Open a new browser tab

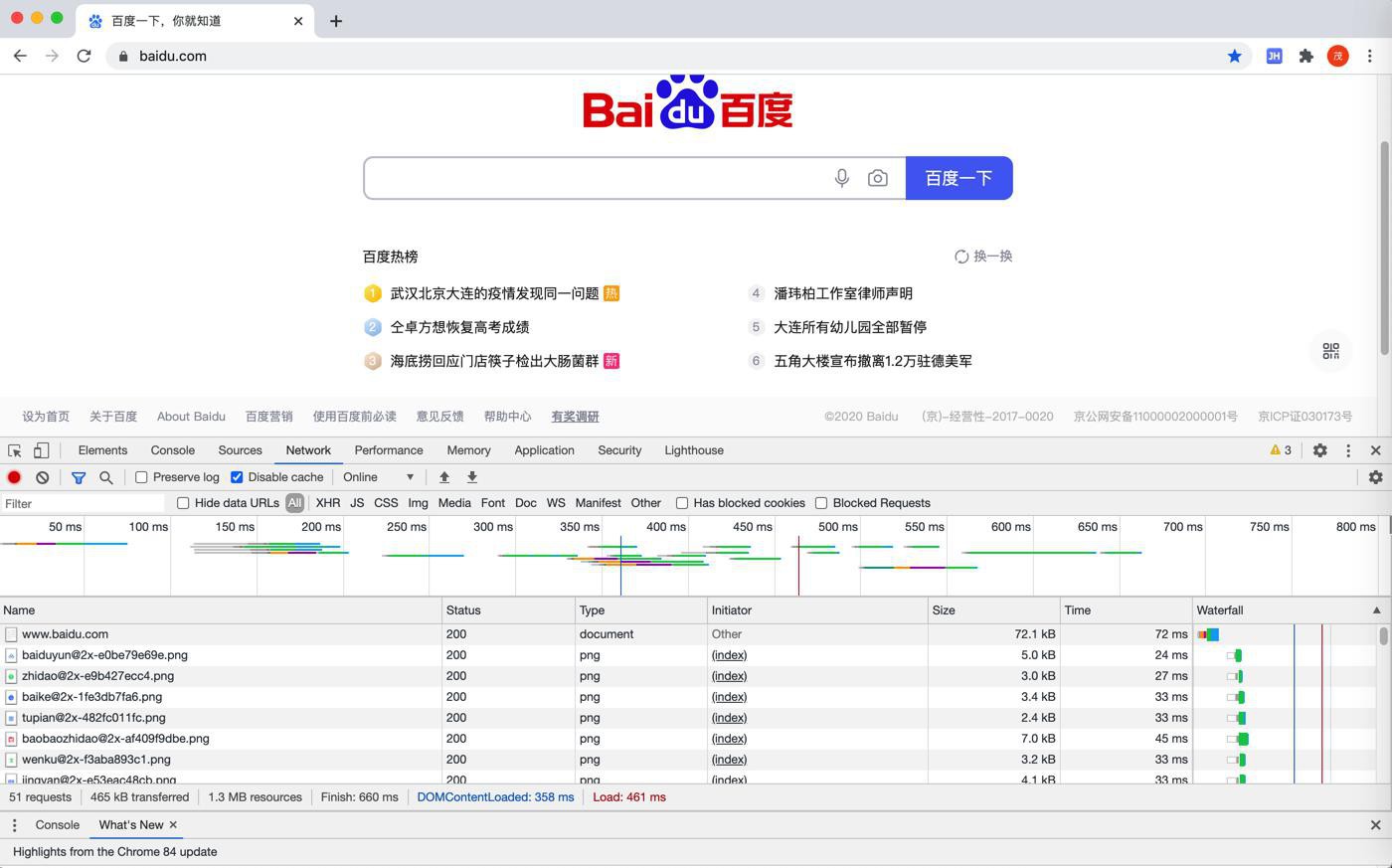click(x=335, y=21)
